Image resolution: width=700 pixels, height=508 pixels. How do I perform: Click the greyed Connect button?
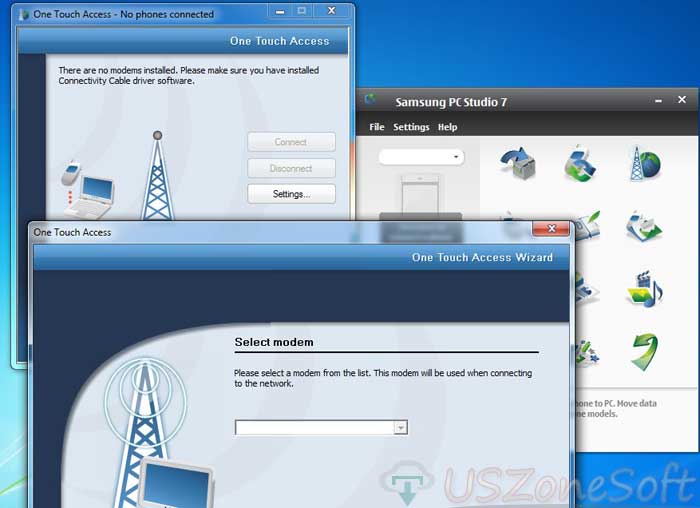[x=292, y=142]
